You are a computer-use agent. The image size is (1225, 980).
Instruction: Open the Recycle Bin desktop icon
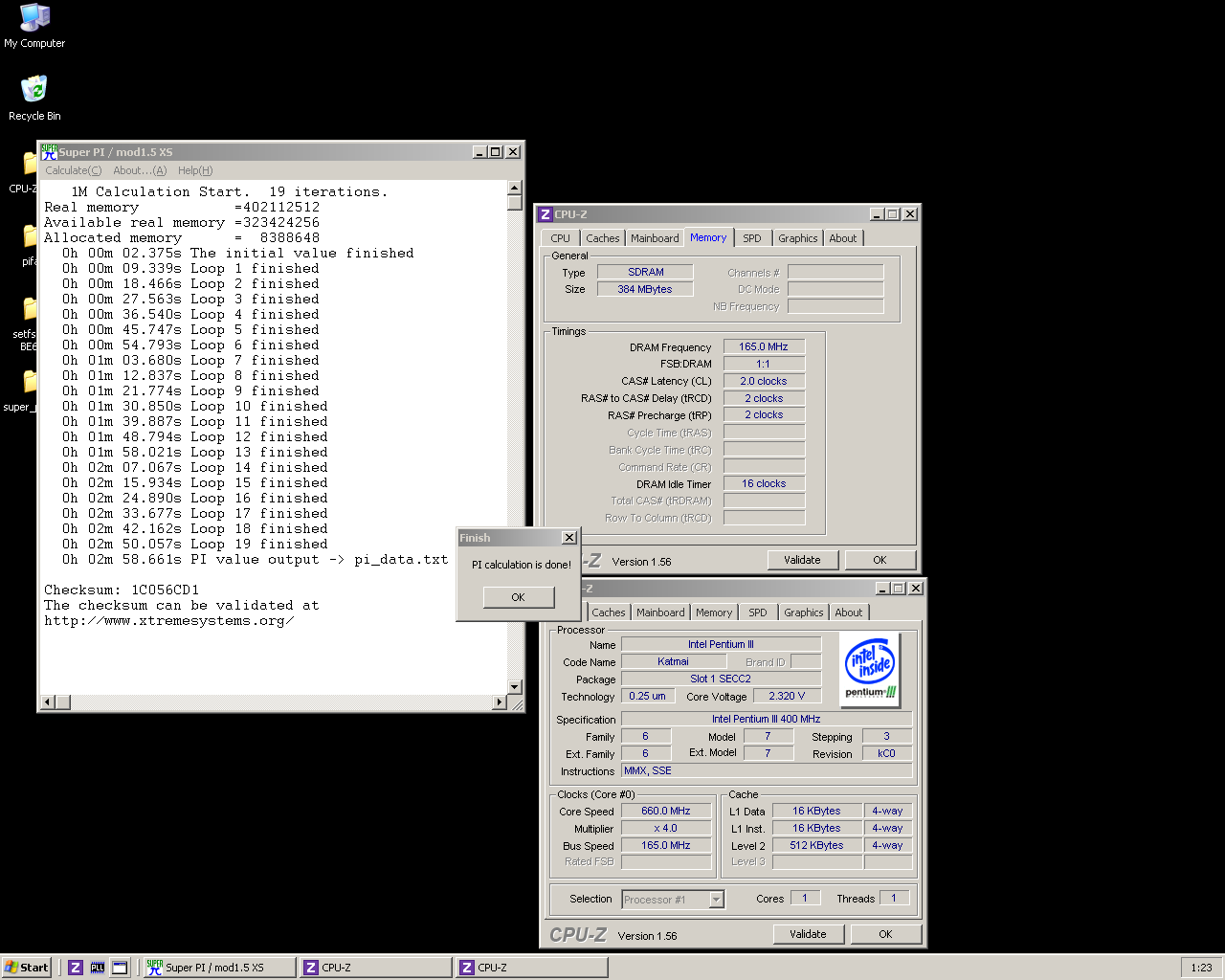point(34,99)
